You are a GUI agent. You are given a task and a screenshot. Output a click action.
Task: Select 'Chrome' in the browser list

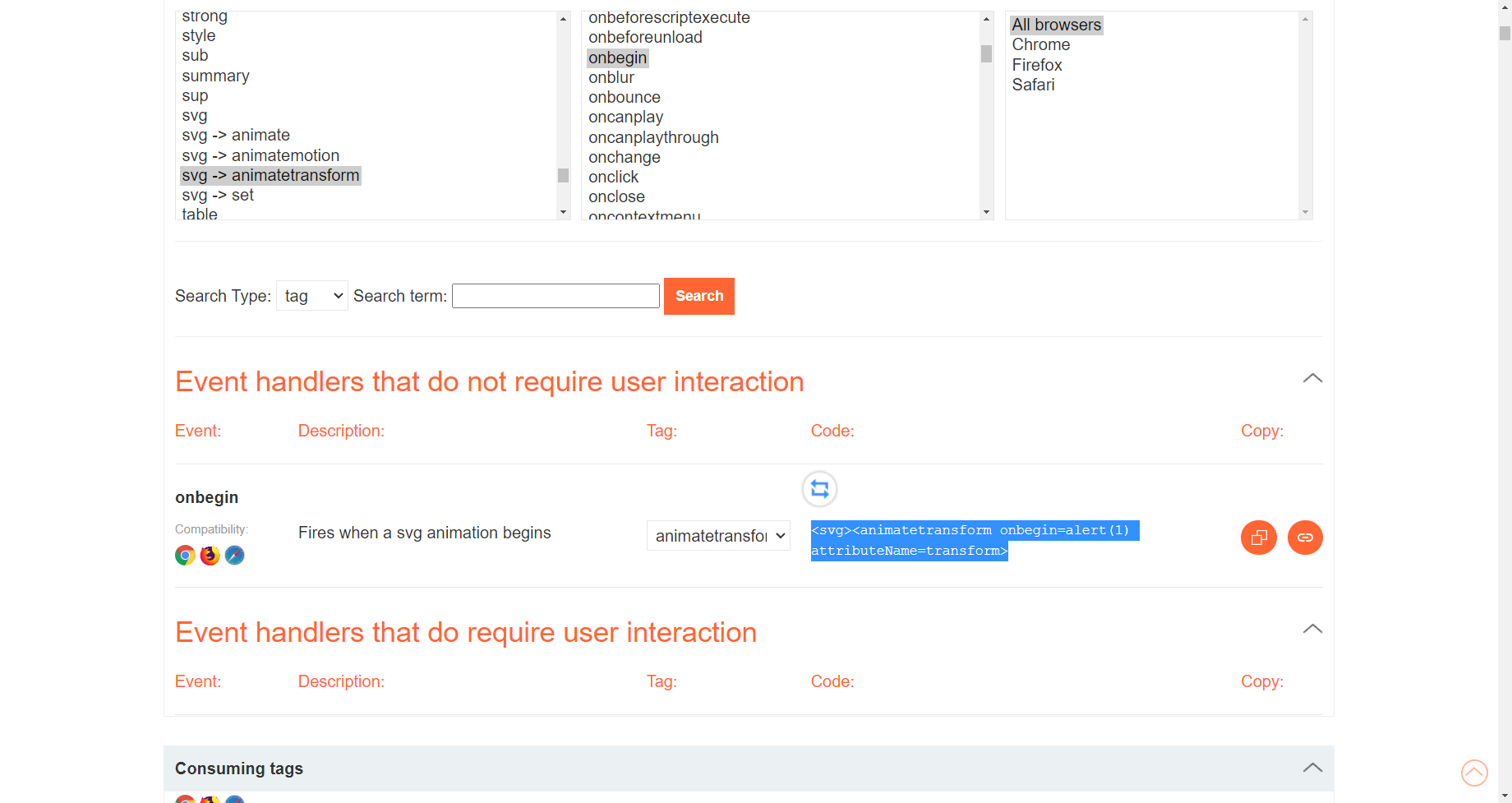coord(1040,44)
